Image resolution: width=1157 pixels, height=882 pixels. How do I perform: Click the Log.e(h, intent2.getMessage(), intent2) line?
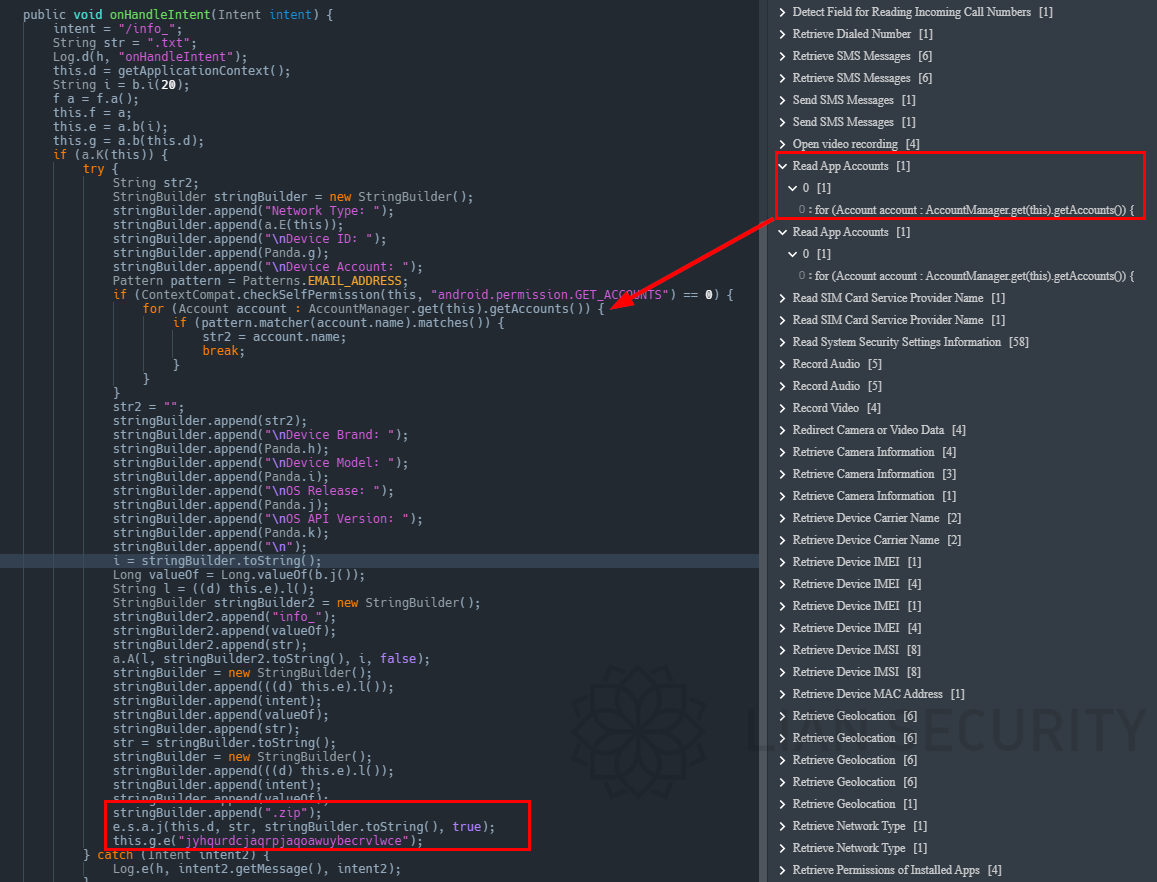[x=257, y=869]
